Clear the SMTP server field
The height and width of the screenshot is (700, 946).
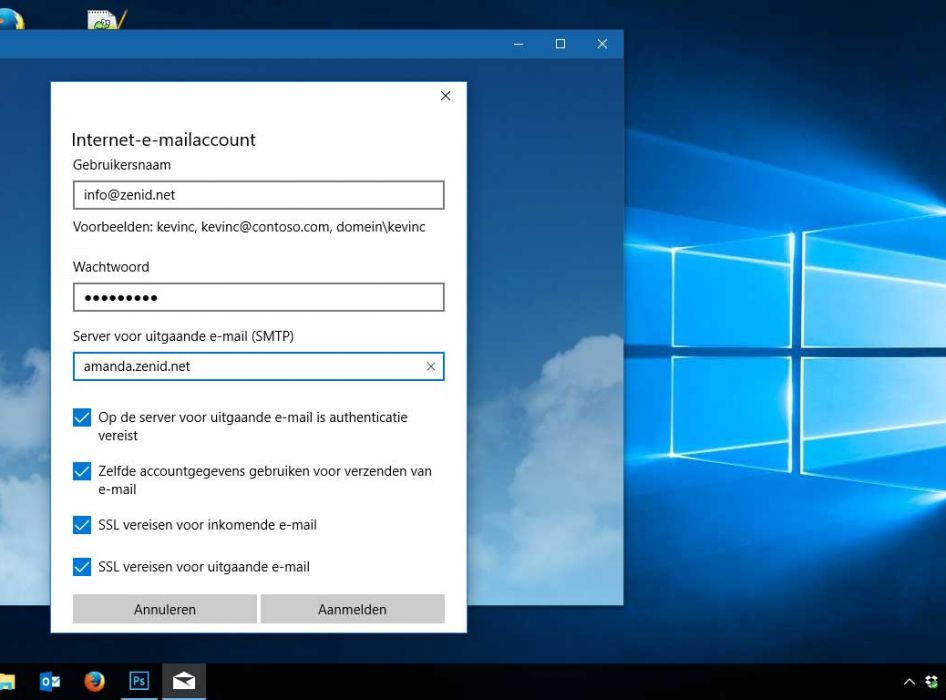tap(431, 366)
